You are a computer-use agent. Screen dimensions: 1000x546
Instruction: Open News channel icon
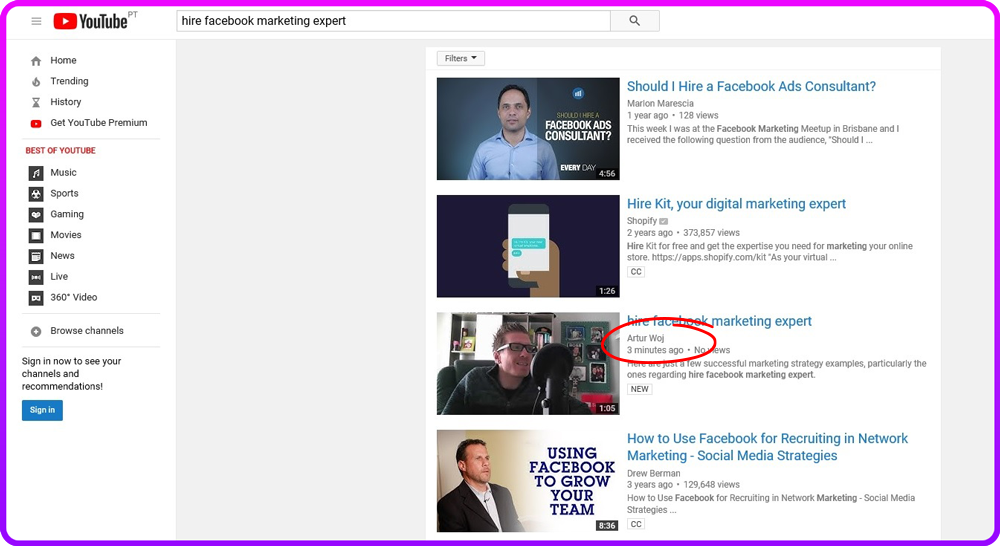[x=36, y=256]
